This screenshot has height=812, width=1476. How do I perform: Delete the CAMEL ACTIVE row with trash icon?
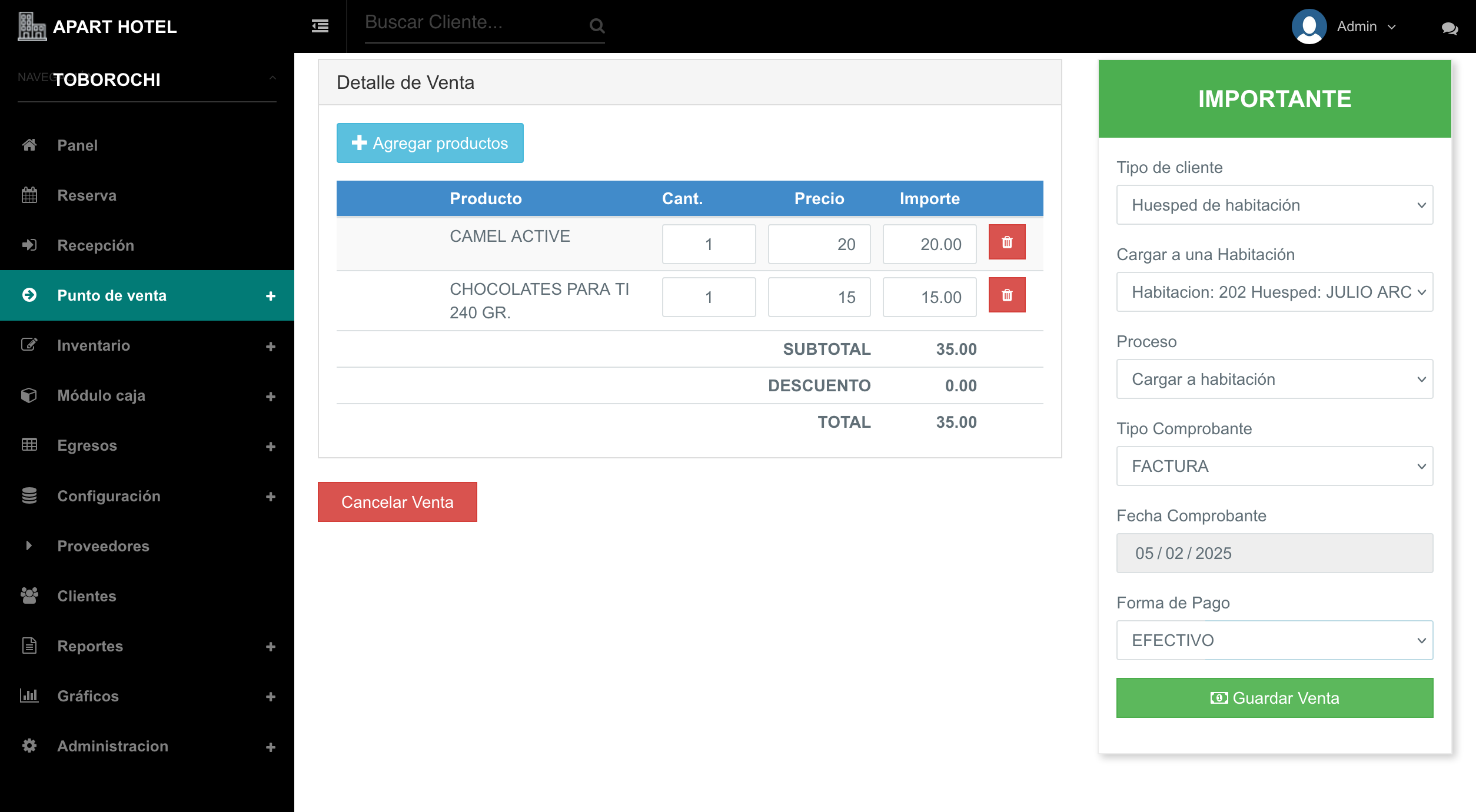[1006, 242]
